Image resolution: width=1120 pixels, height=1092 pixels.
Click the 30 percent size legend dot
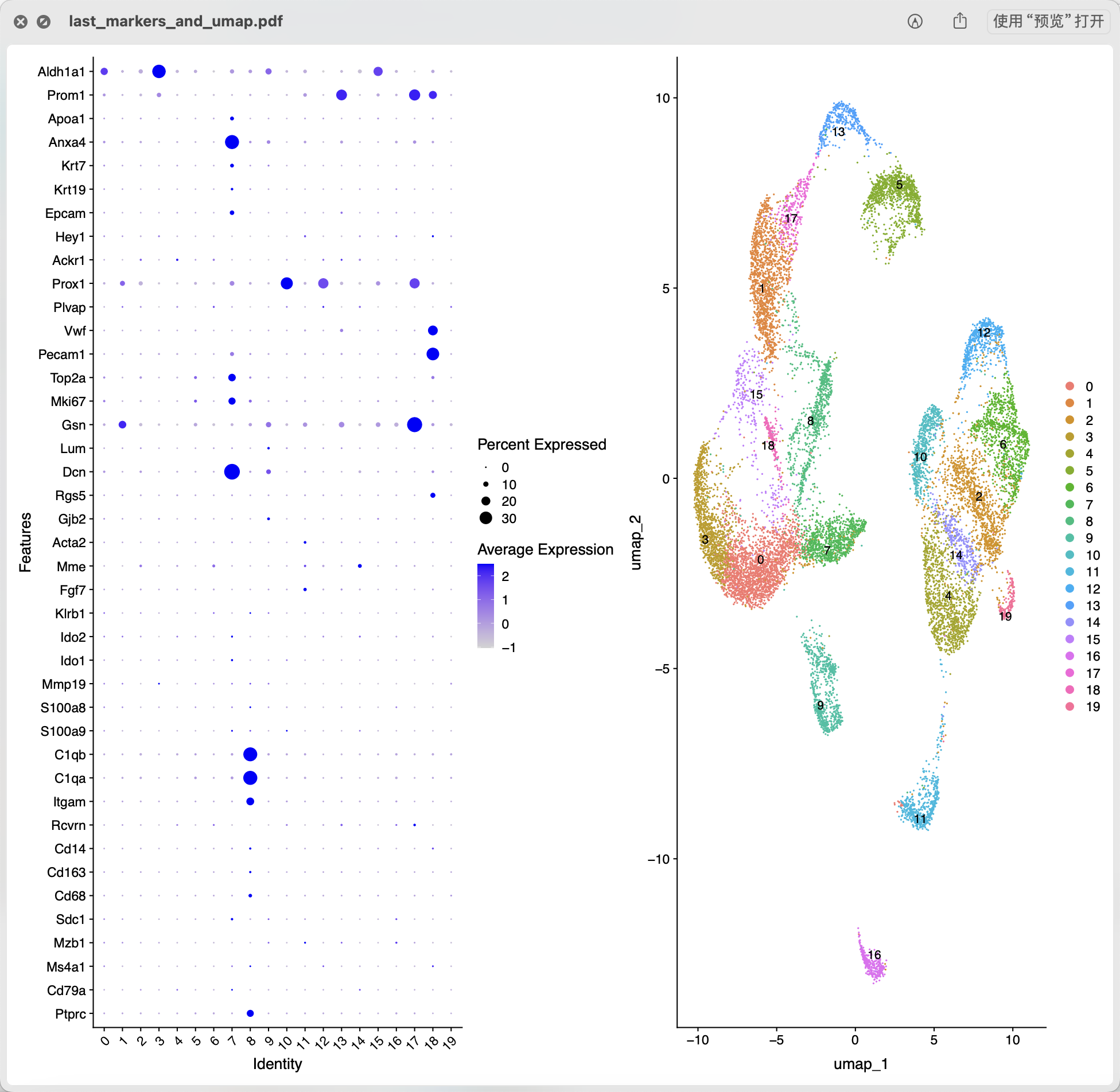485,518
